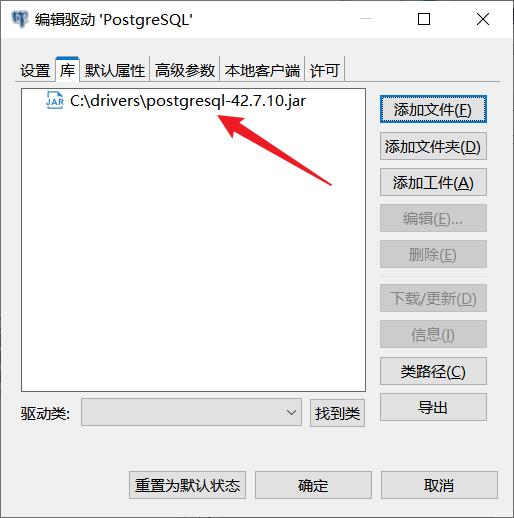Close the 编辑驱动 dialog window
The width and height of the screenshot is (514, 518).
483,19
